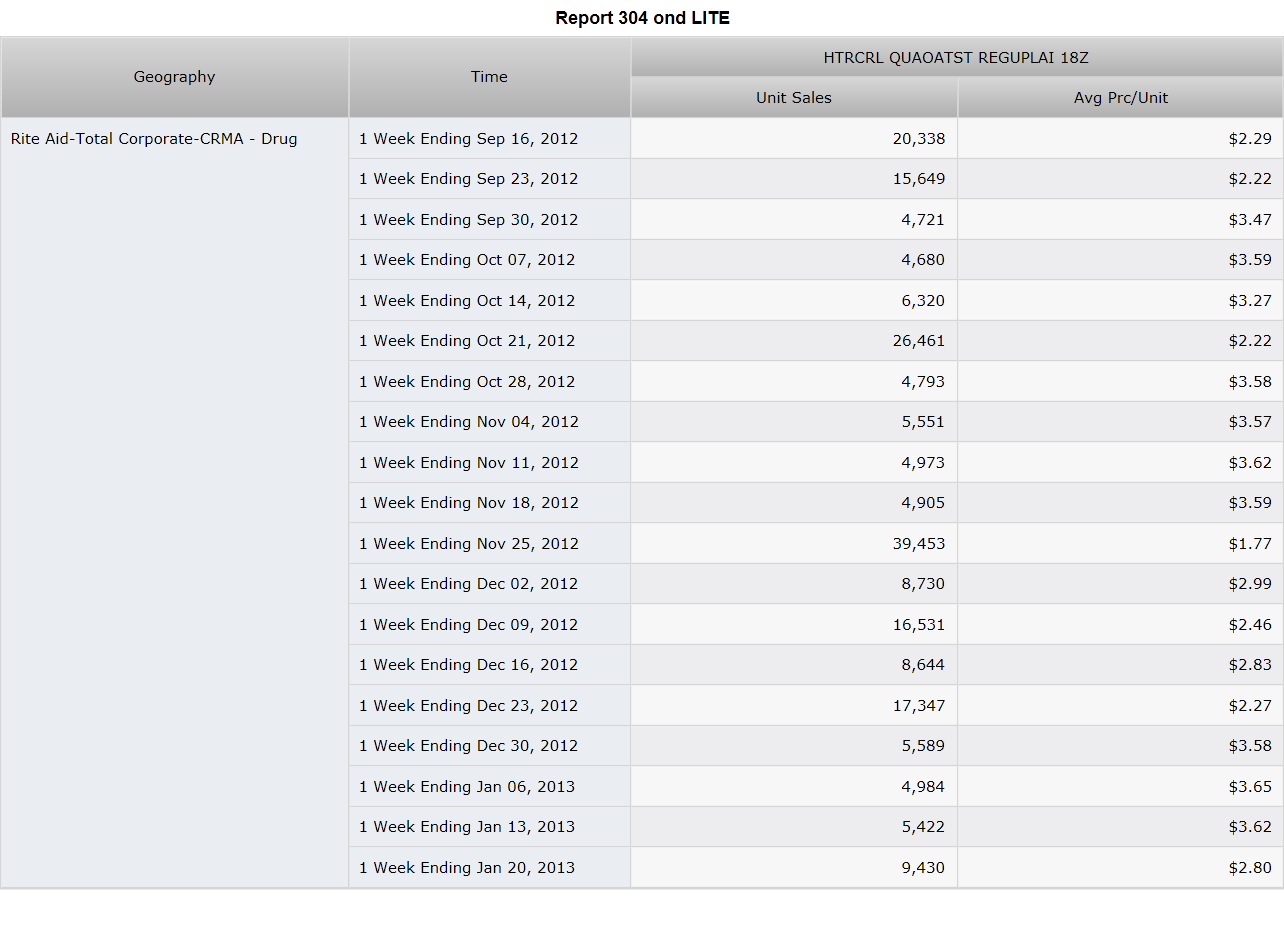Click the Avg Prc/Unit column header

point(1120,98)
